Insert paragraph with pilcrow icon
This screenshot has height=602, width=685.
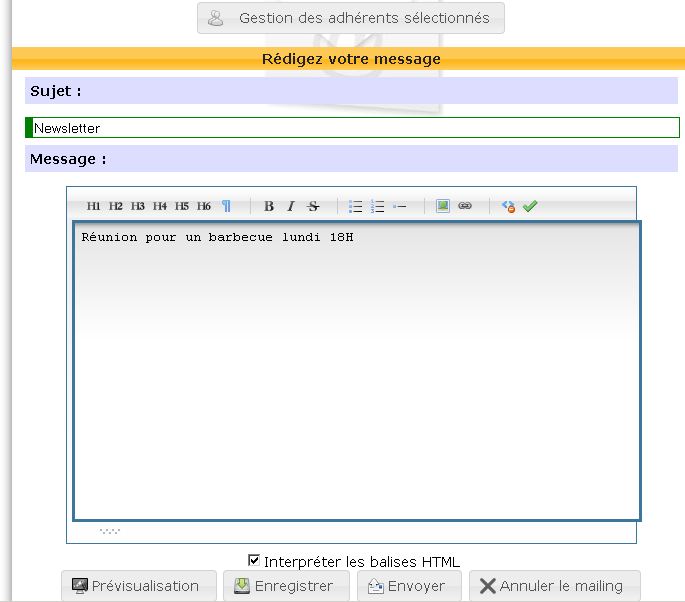click(226, 206)
